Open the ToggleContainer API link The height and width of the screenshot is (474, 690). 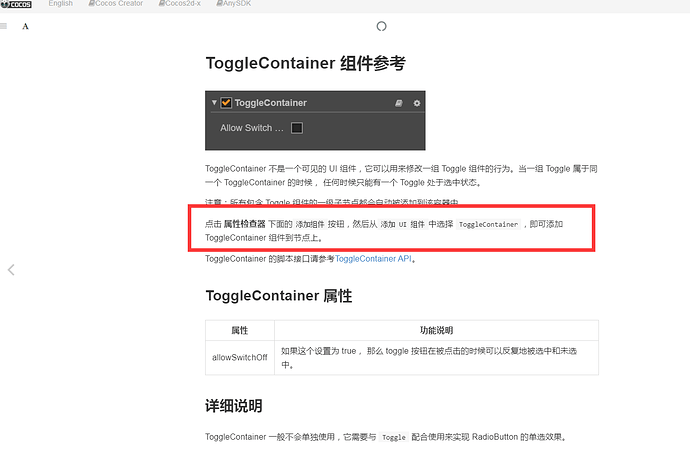point(373,259)
